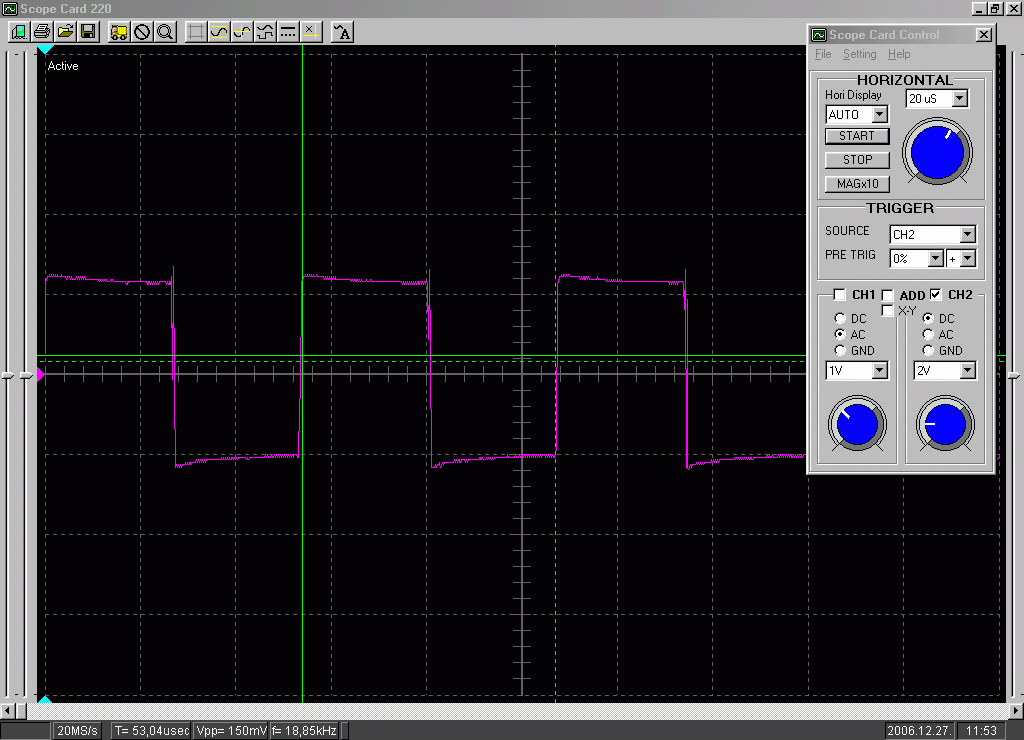
Task: Click the magnifying glass zoom icon
Action: tap(165, 31)
